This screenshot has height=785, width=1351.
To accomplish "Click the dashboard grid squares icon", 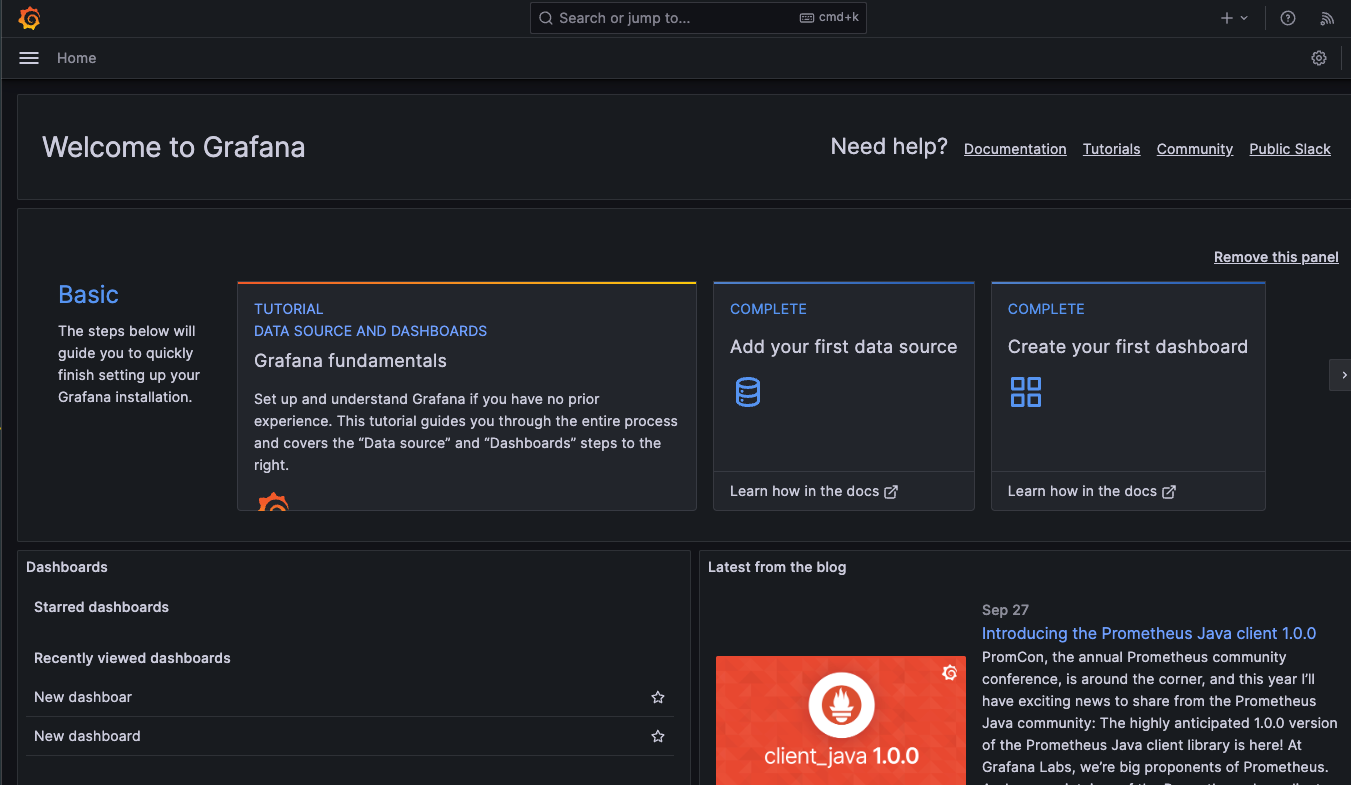I will pos(1026,392).
